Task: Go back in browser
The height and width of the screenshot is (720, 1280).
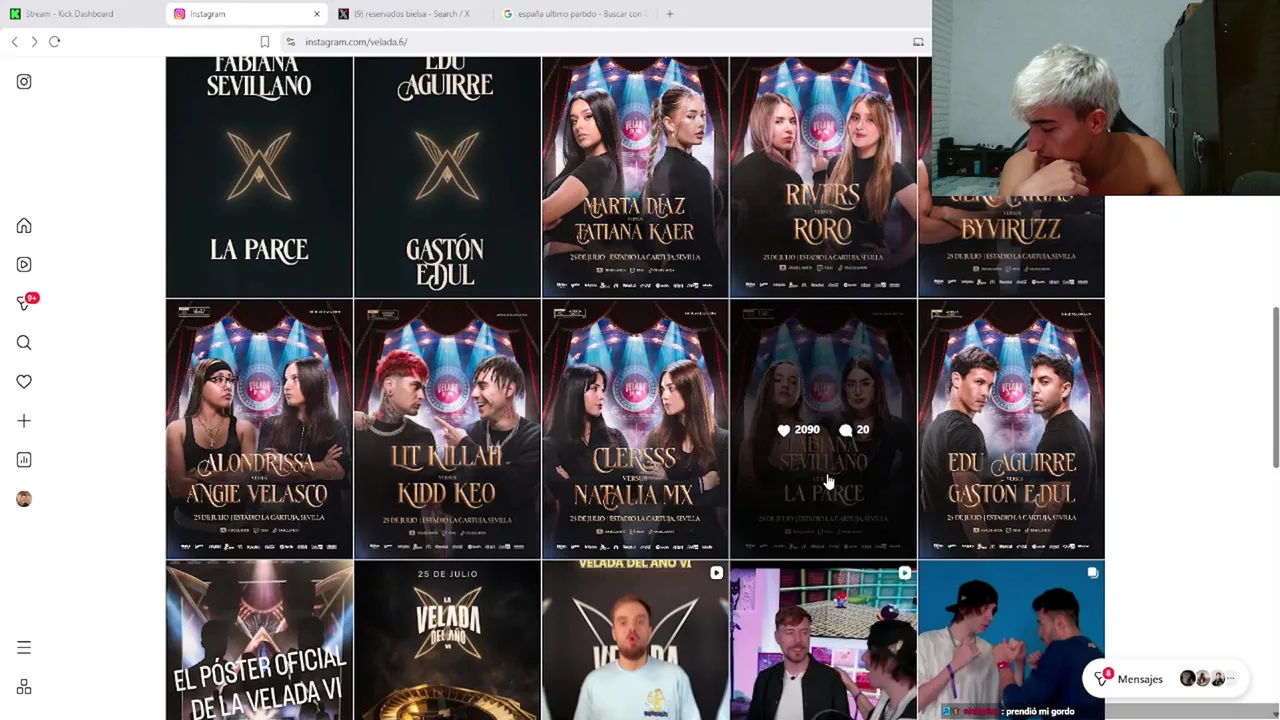Action: pyautogui.click(x=14, y=42)
